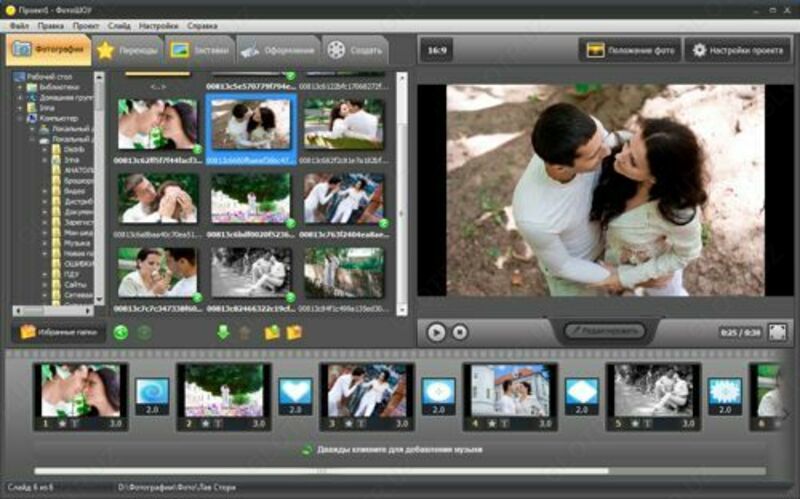Click the burst transition after slide 5
800x499 pixels.
click(724, 391)
